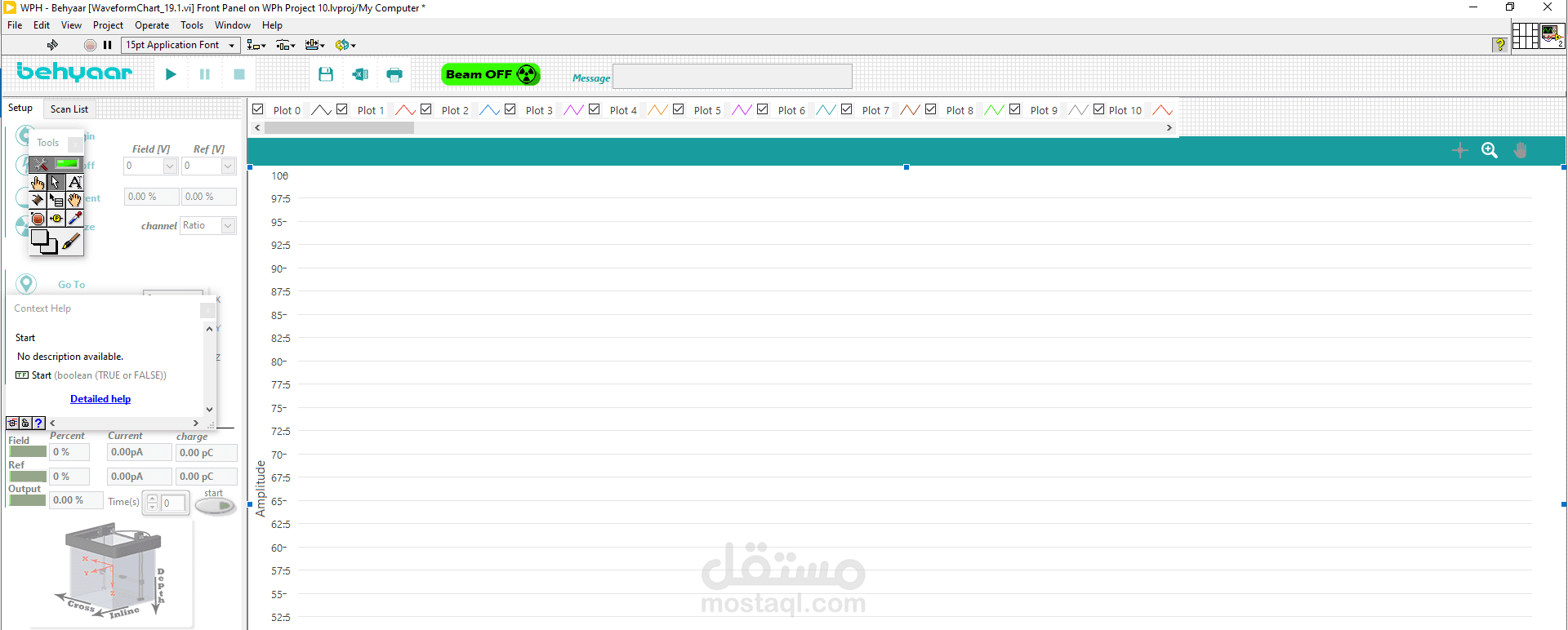
Task: Select the graph crosshair cursor tool
Action: click(1460, 150)
